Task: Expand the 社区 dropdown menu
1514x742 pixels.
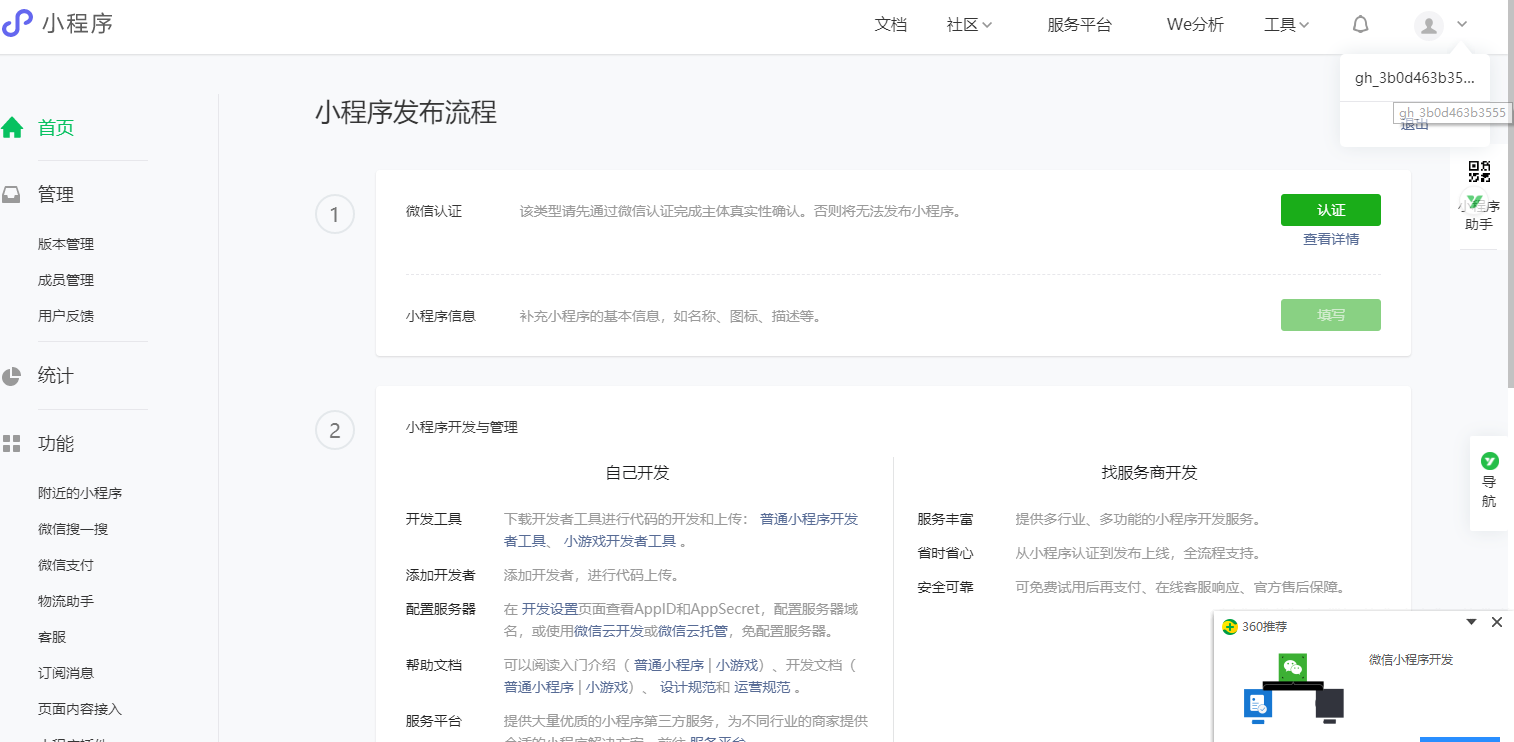Action: tap(969, 25)
